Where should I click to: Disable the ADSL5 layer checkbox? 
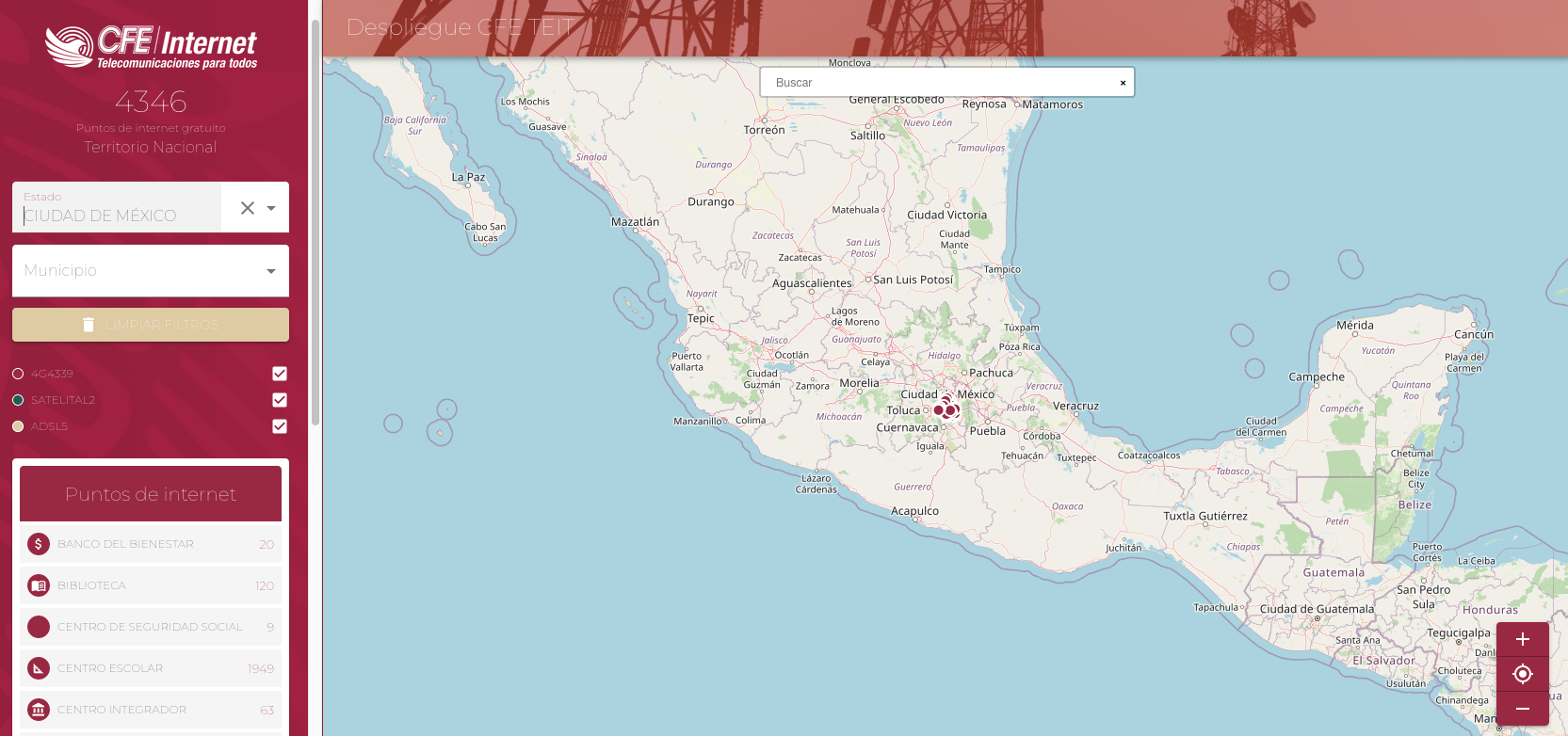tap(280, 426)
